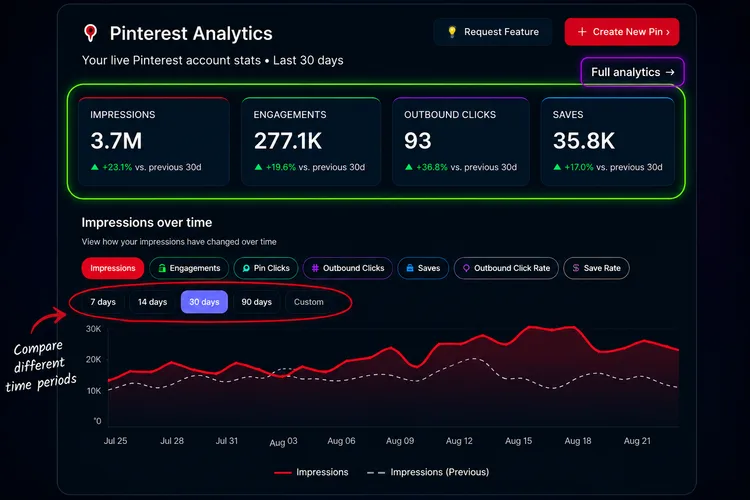Switch chart to Outbound Clicks
Viewport: 750px width, 500px height.
[x=348, y=268]
